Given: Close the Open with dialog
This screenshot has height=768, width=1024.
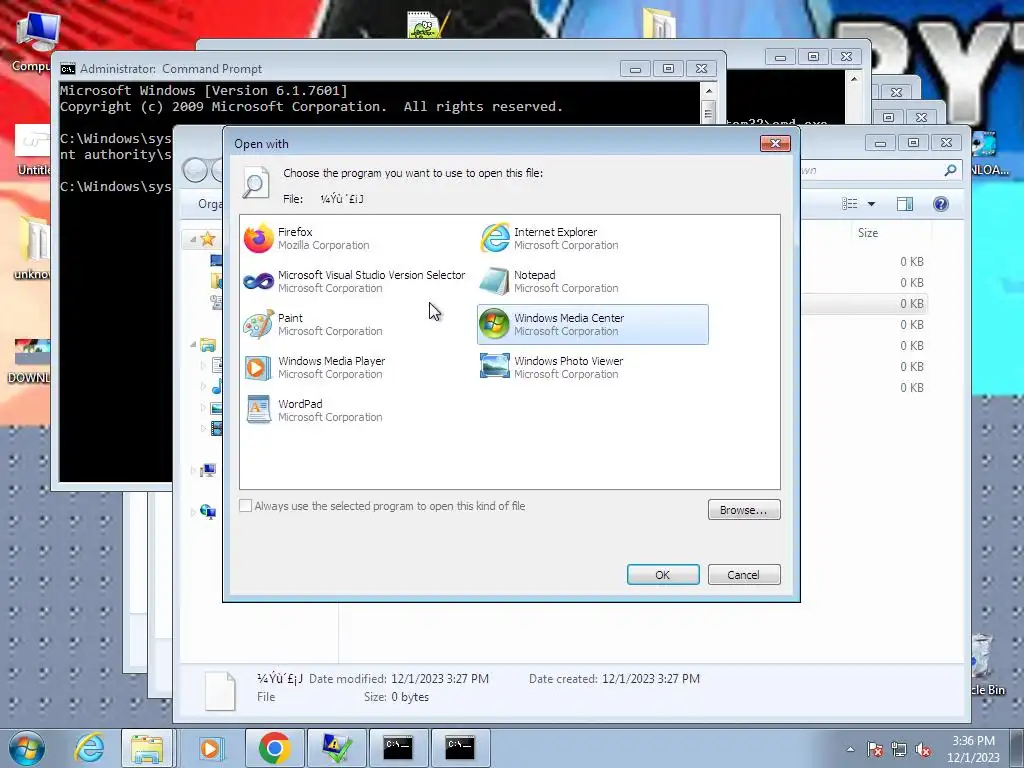Looking at the screenshot, I should 775,144.
